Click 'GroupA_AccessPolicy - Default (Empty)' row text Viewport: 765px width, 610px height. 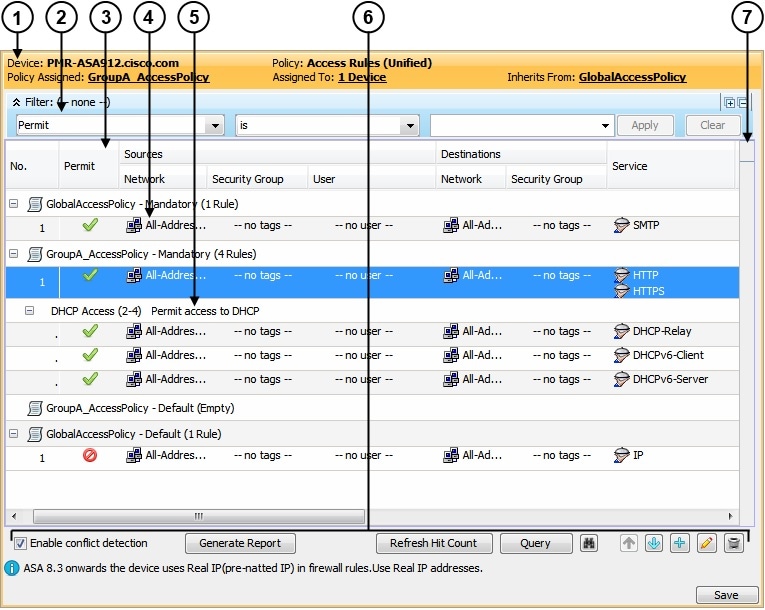pyautogui.click(x=140, y=408)
